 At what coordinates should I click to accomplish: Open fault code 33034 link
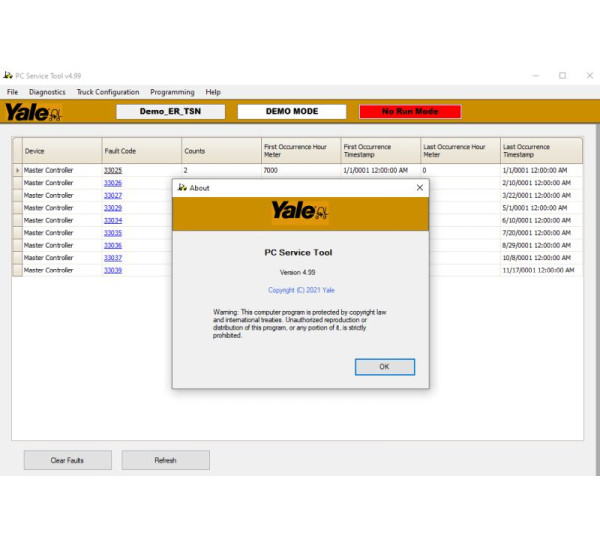pyautogui.click(x=113, y=220)
